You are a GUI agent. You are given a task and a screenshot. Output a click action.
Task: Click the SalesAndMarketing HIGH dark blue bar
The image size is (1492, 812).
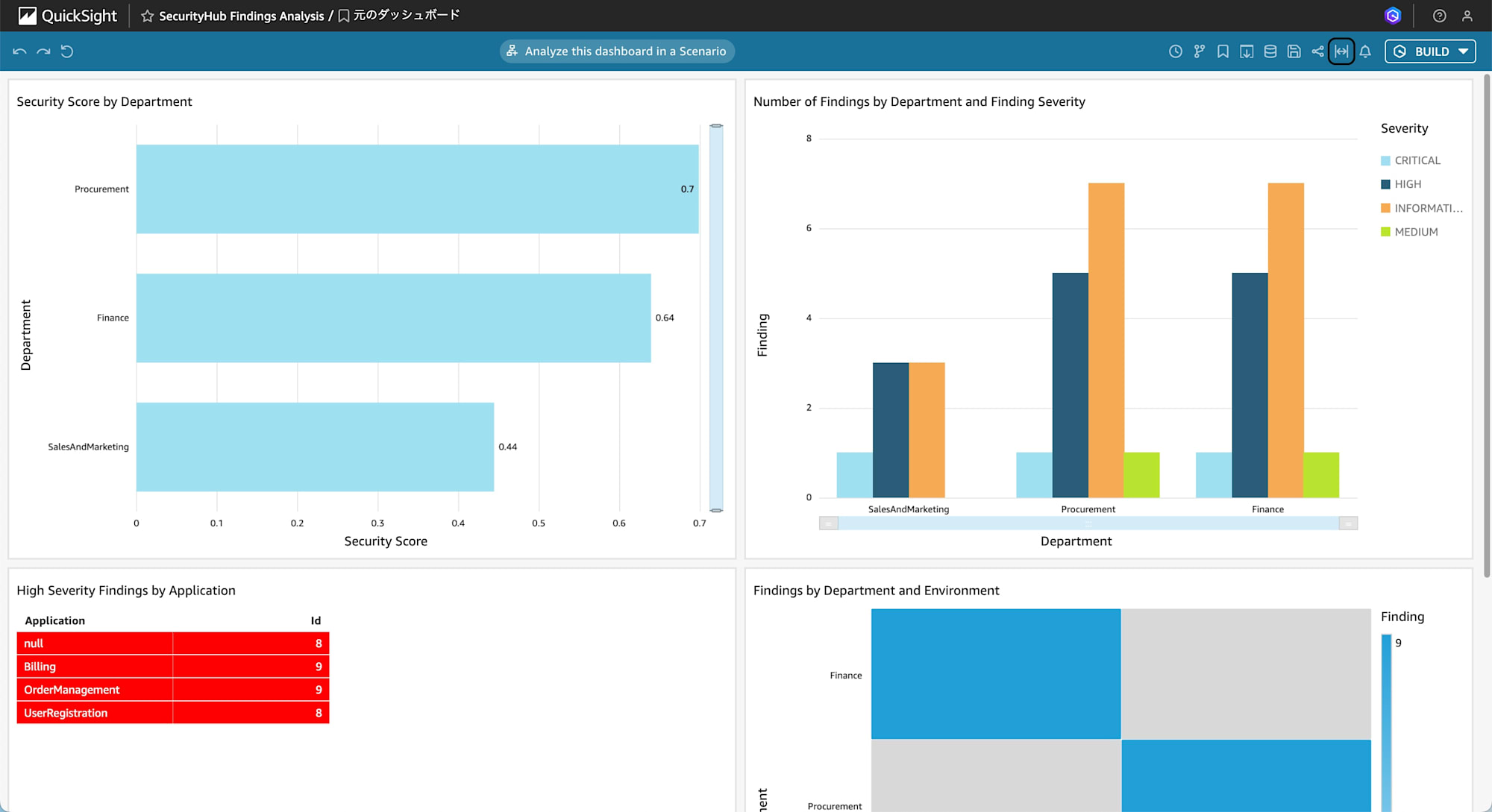click(x=891, y=430)
